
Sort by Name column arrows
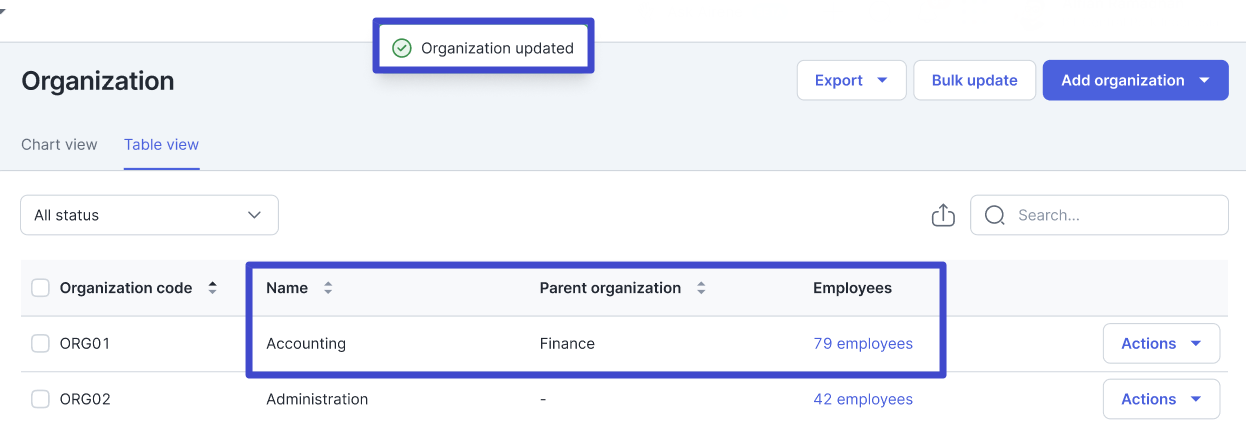point(327,288)
